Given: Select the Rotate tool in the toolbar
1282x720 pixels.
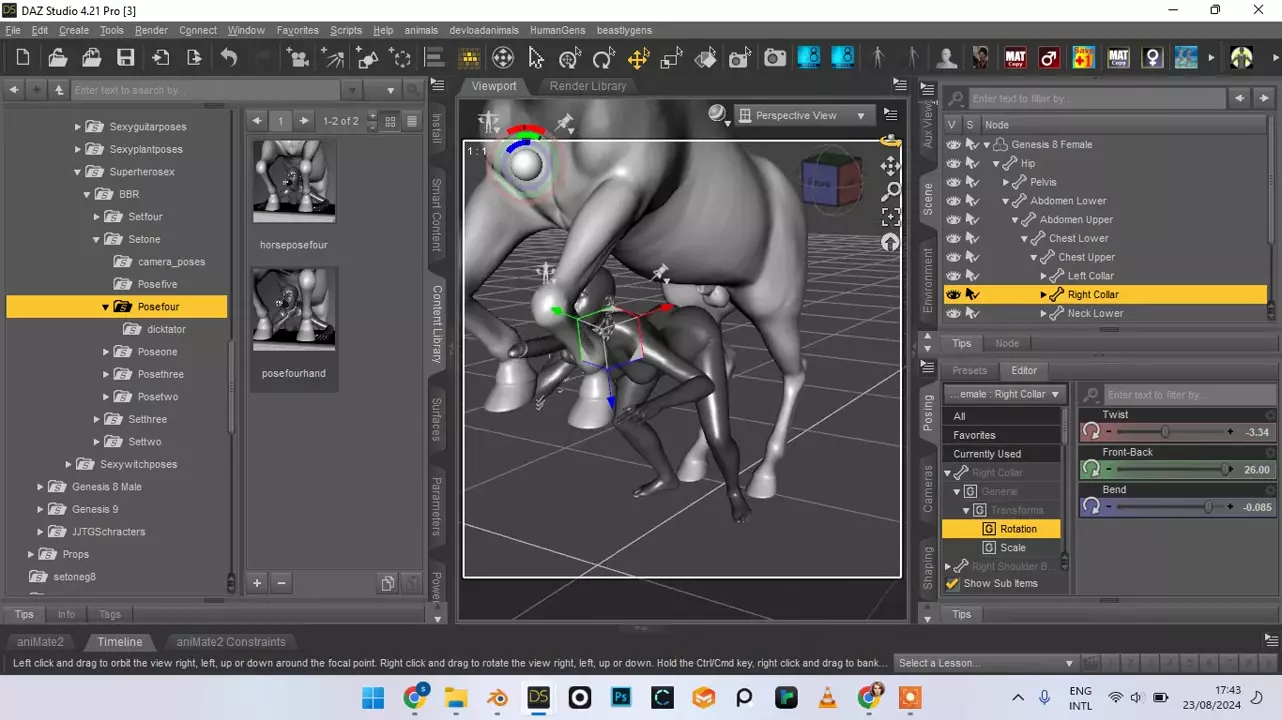Looking at the screenshot, I should (x=603, y=58).
